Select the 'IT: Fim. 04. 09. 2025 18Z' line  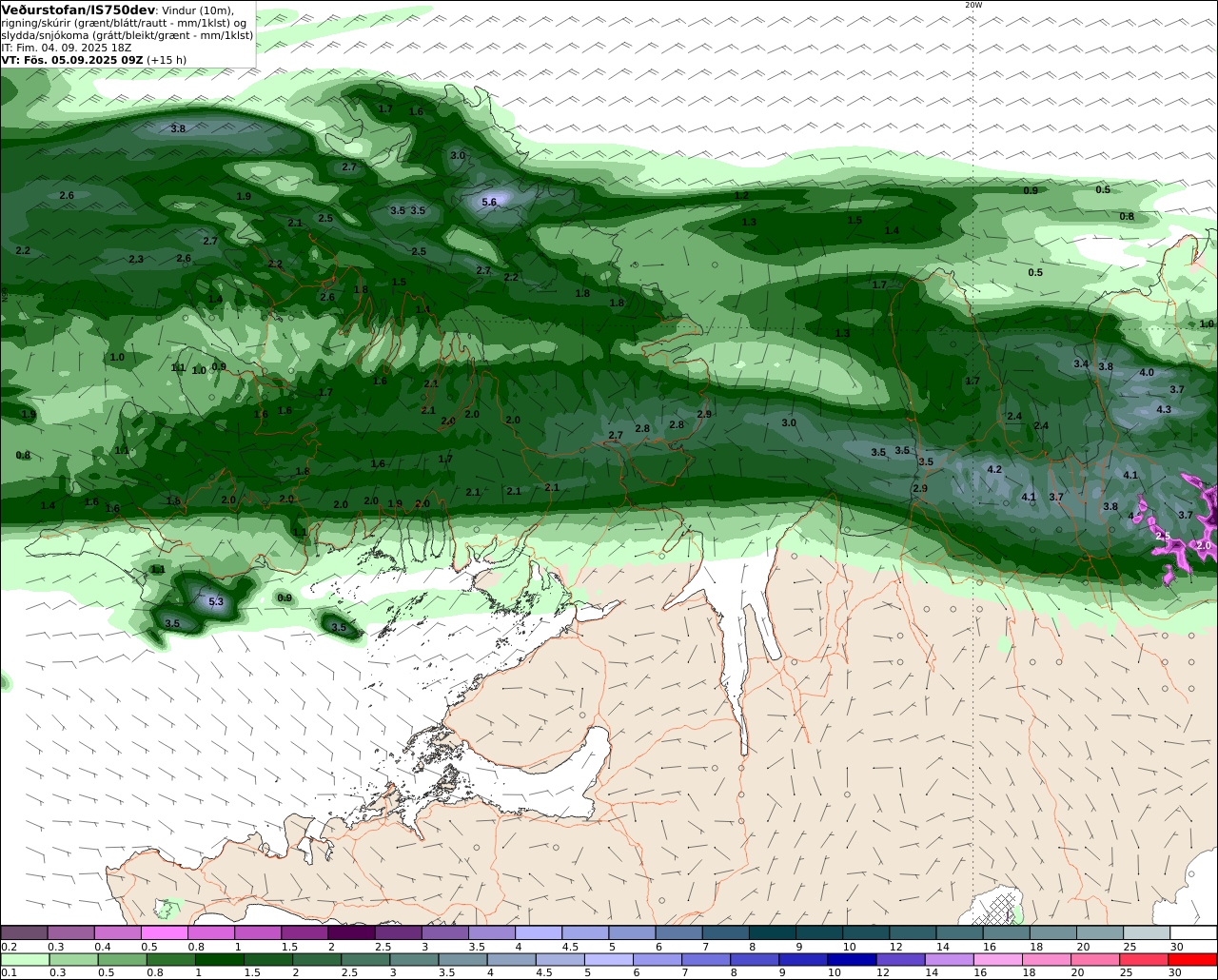(67, 47)
